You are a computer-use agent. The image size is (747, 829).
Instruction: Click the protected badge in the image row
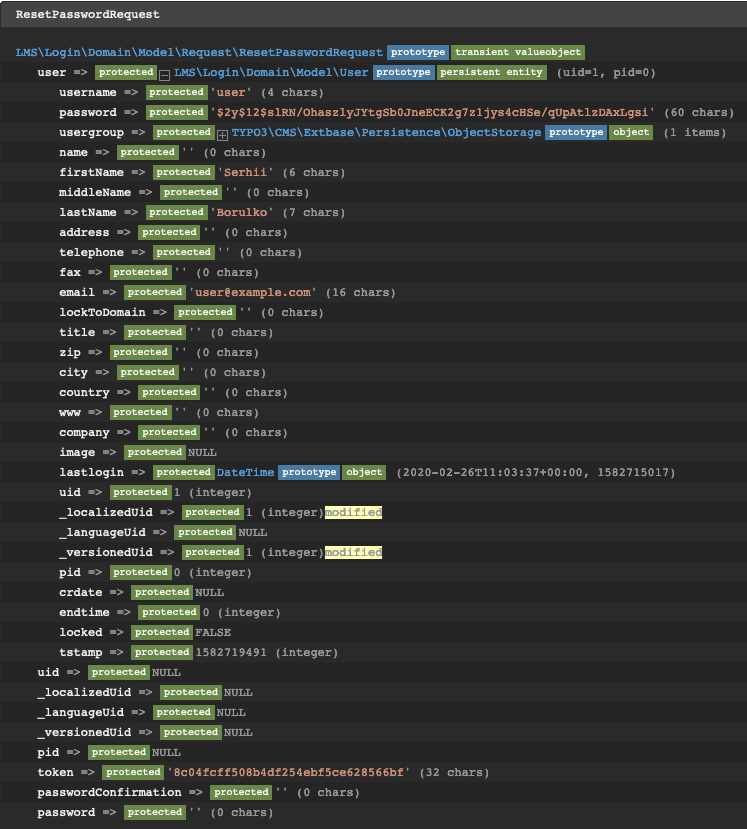point(154,453)
